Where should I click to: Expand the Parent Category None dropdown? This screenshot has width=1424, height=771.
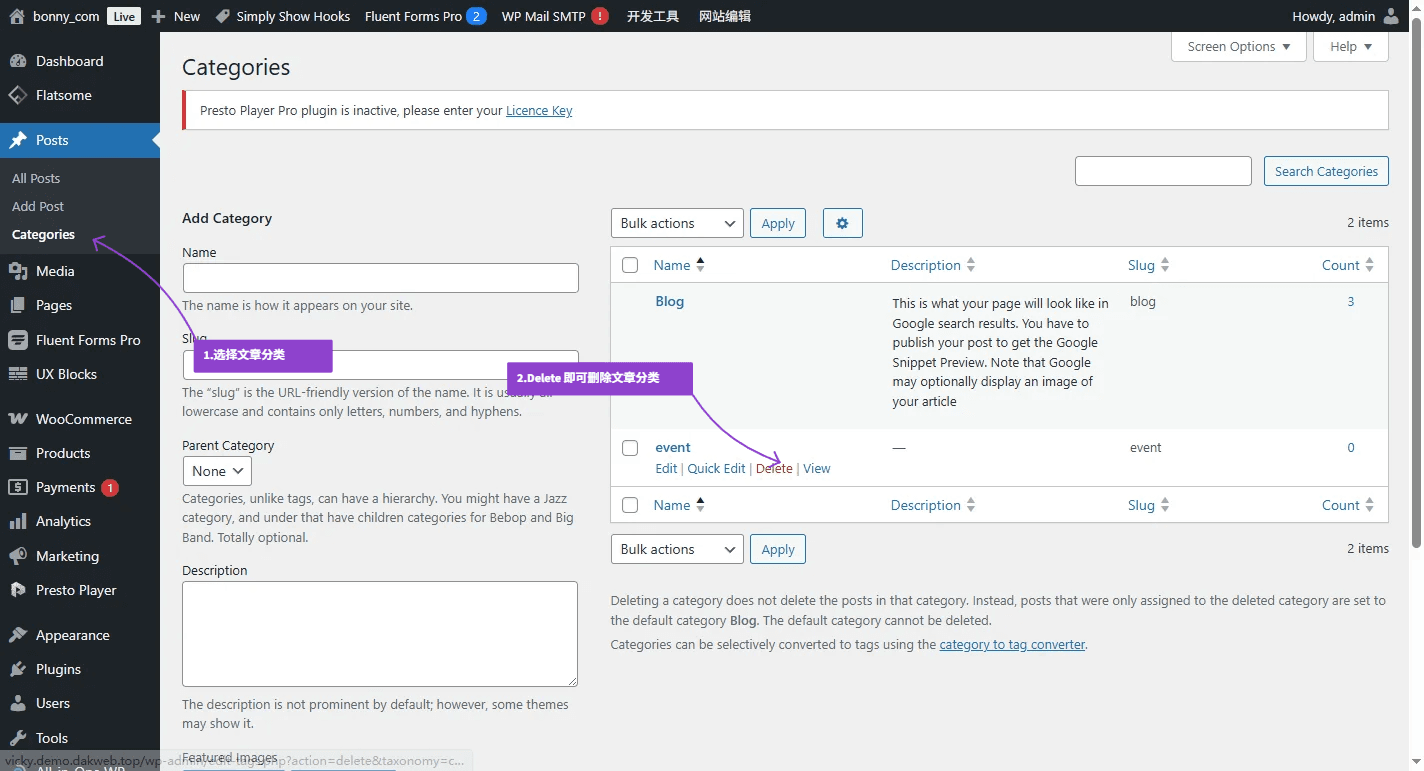(217, 471)
